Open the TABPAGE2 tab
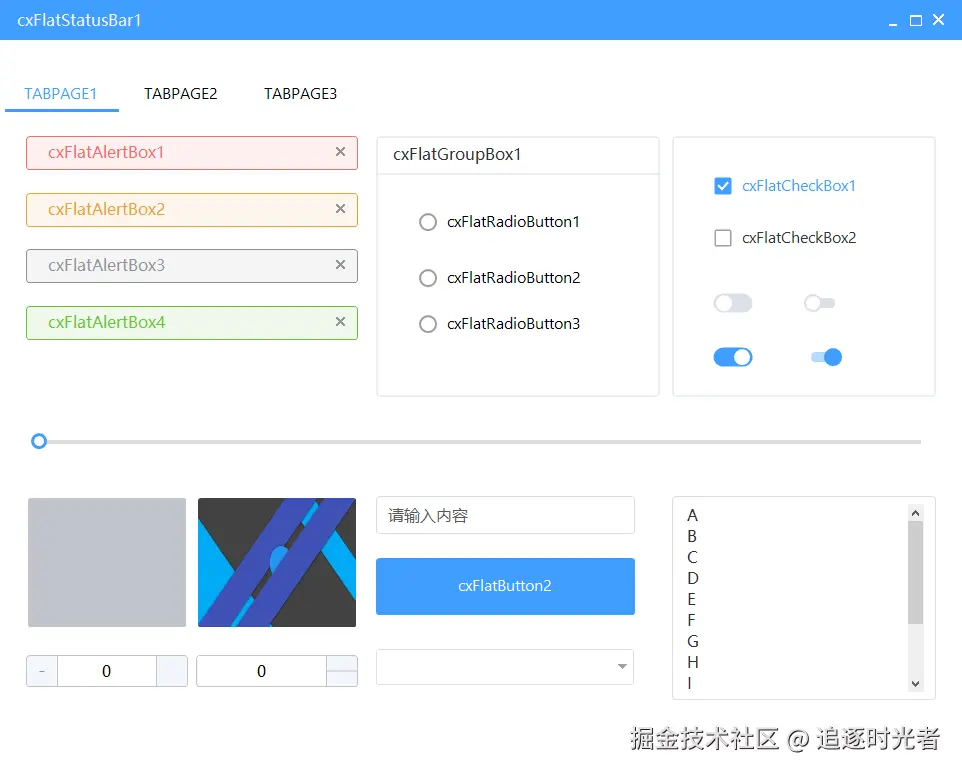The width and height of the screenshot is (962, 774). click(180, 94)
